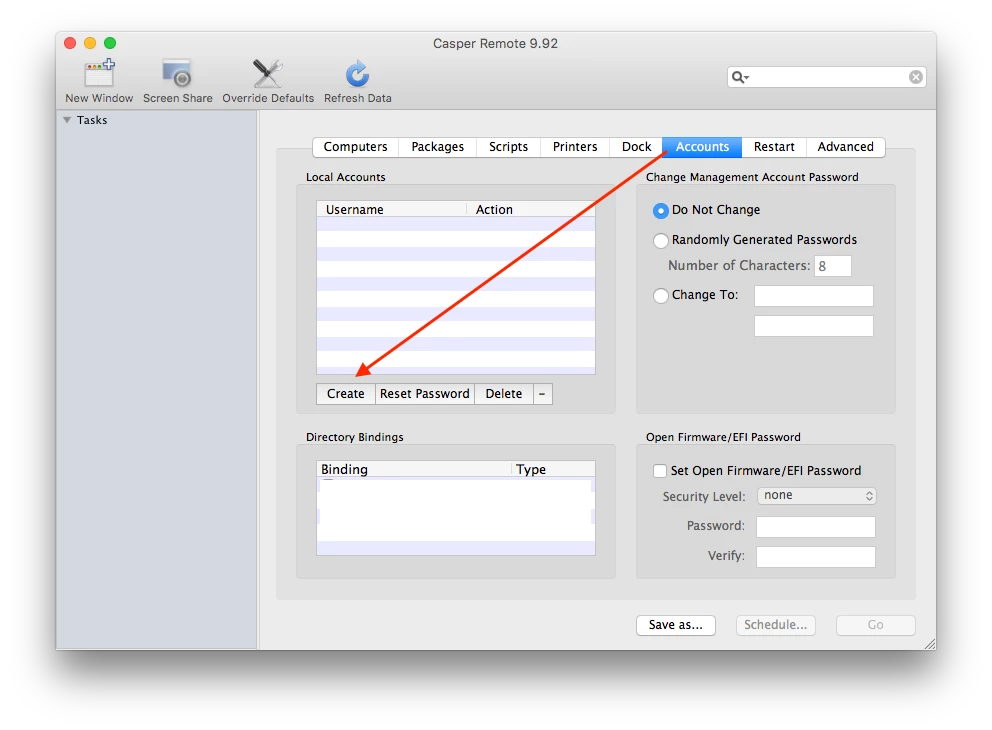The image size is (992, 730).
Task: Click the Delete account button
Action: (504, 393)
